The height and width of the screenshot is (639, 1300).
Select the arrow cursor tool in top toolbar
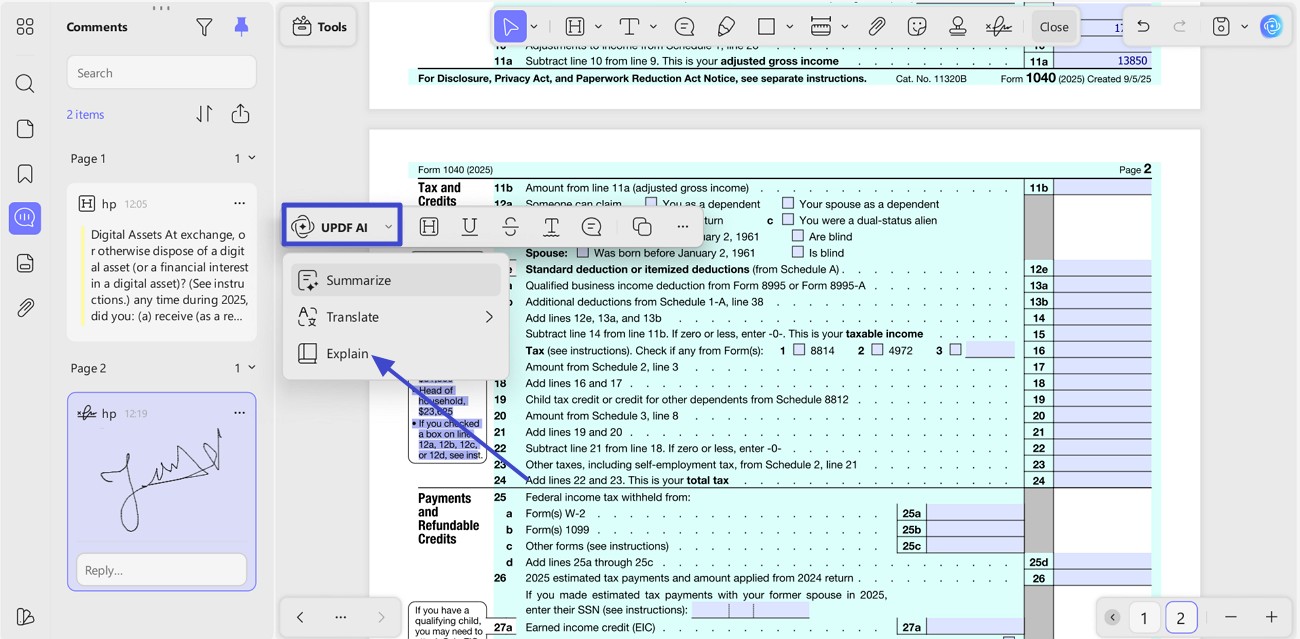coord(511,27)
